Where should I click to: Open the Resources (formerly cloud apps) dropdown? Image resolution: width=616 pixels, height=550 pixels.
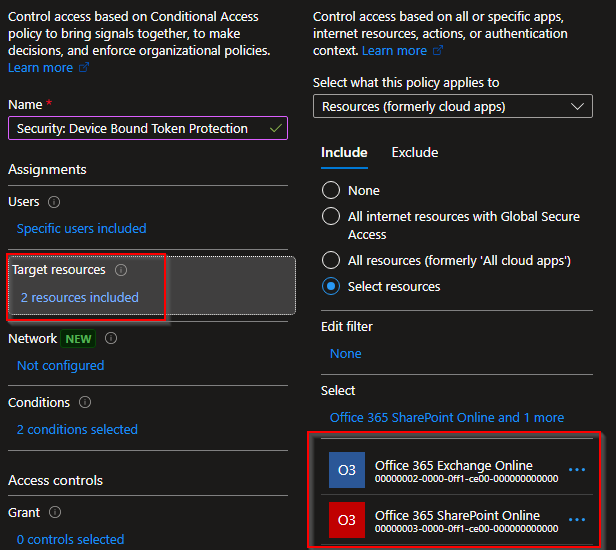[x=452, y=107]
